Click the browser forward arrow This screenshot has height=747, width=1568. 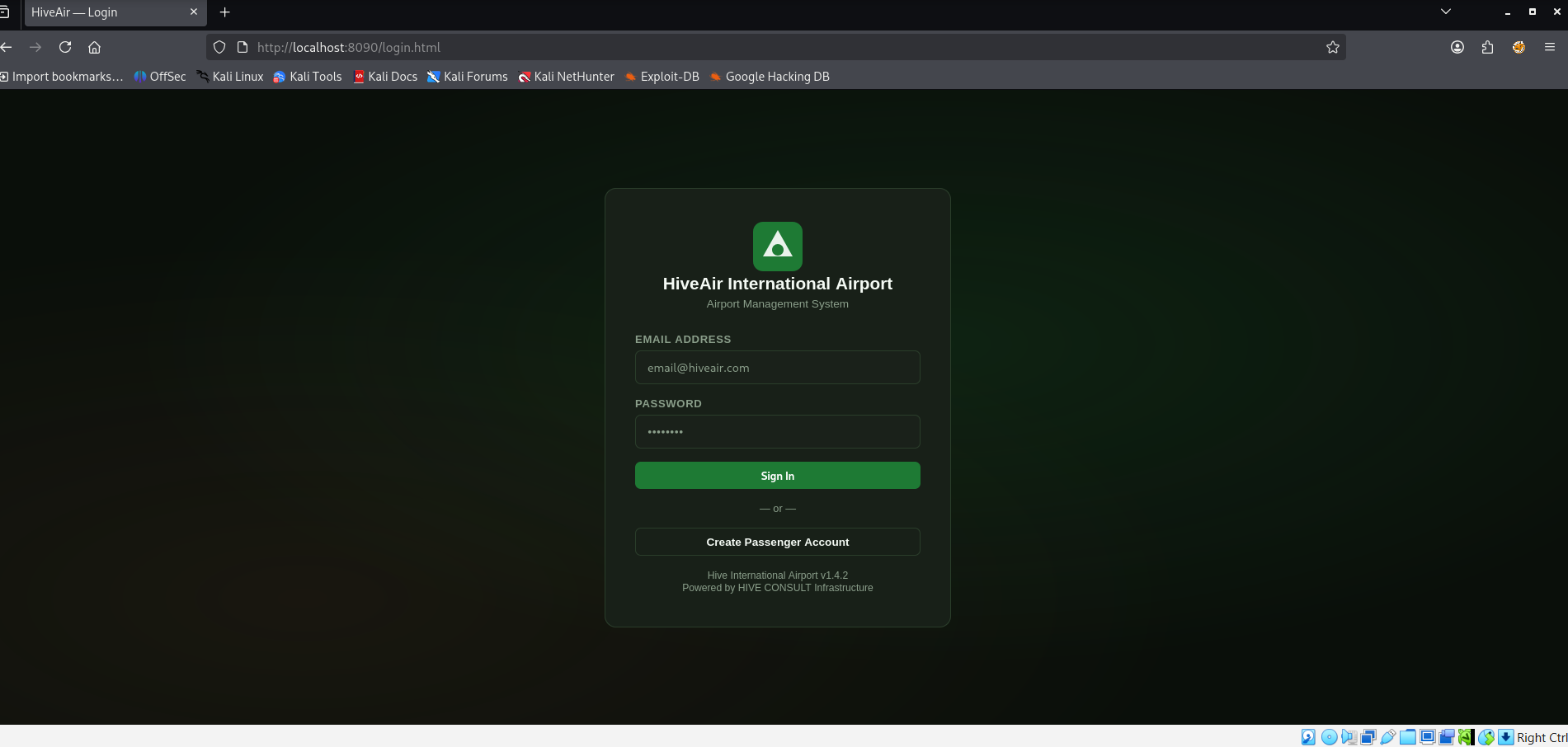tap(35, 47)
